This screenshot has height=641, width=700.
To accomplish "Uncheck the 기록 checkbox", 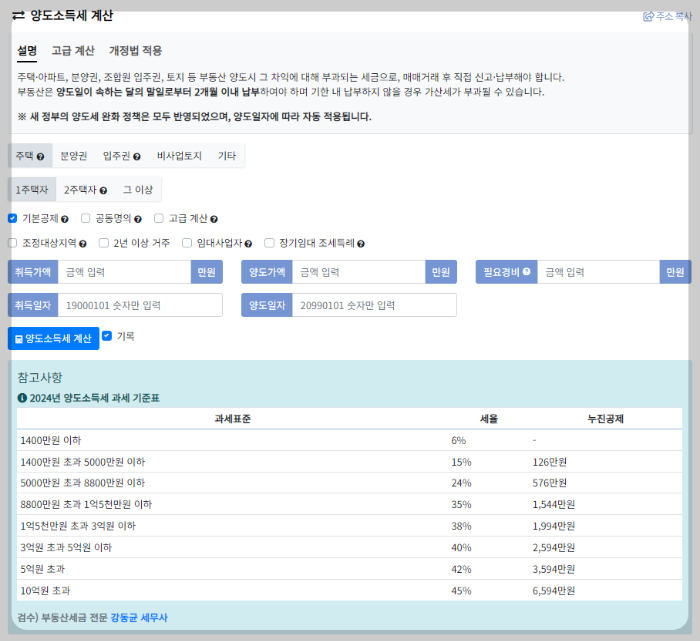I will coord(107,336).
